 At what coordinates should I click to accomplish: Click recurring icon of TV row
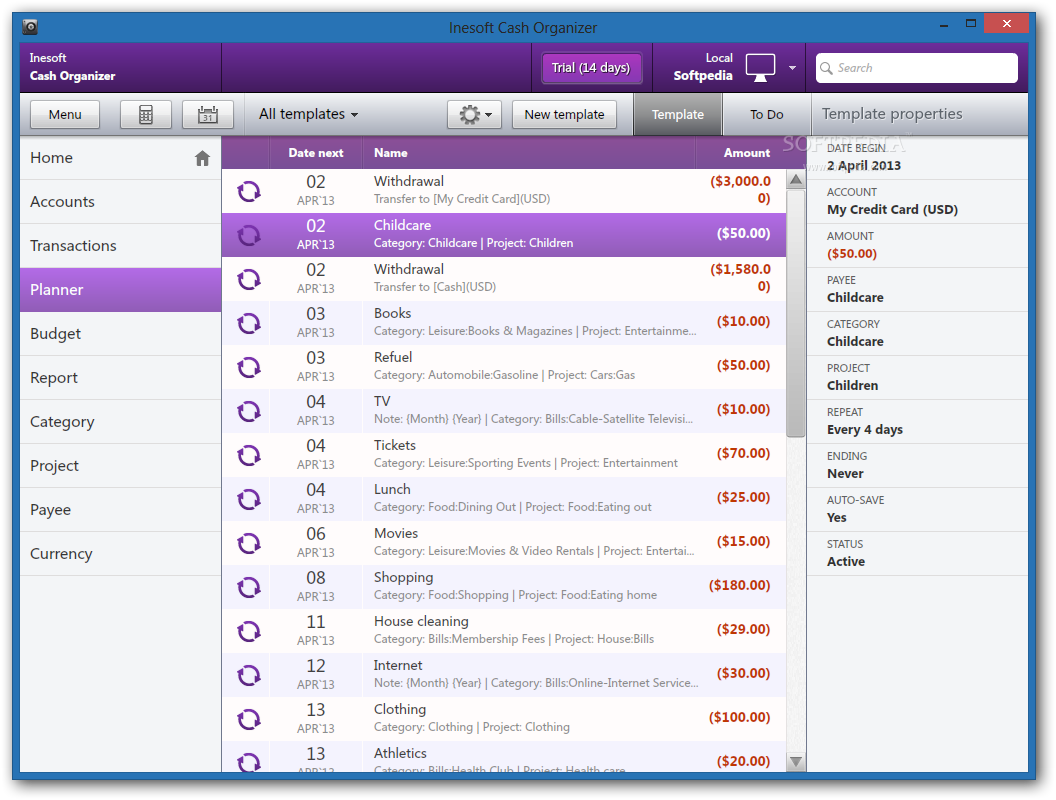coord(249,411)
